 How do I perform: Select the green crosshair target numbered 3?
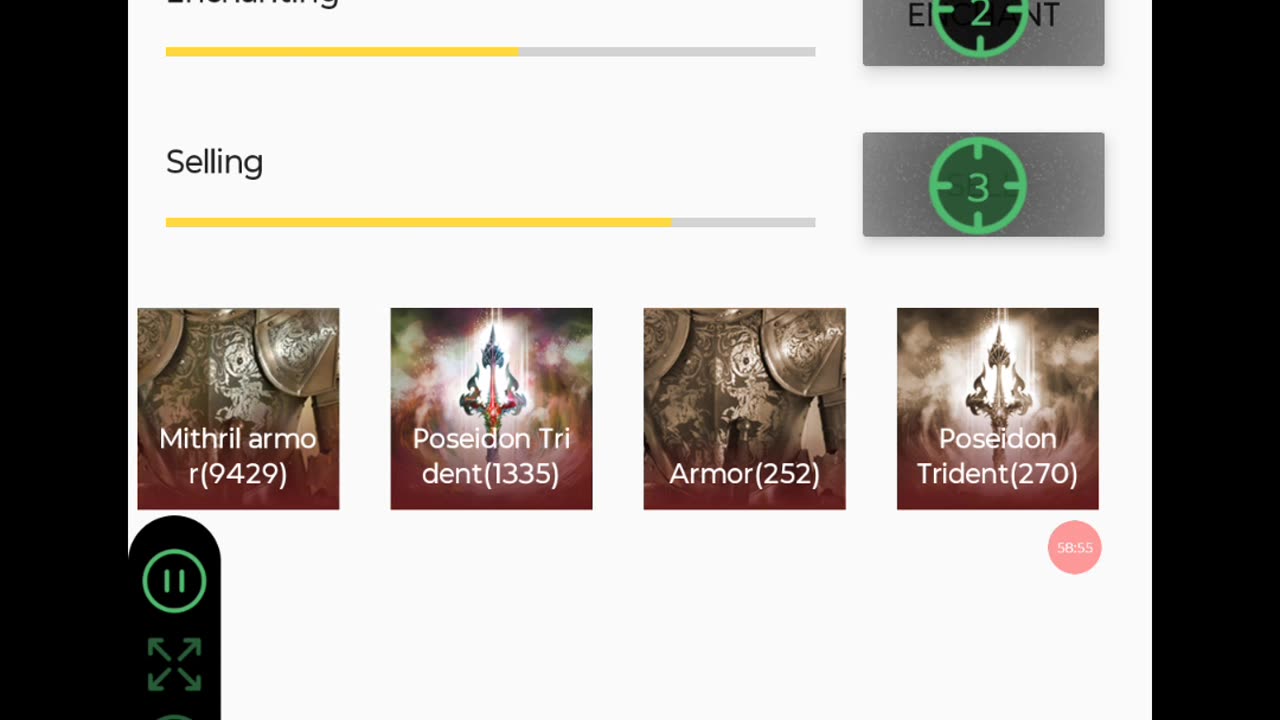coord(978,186)
